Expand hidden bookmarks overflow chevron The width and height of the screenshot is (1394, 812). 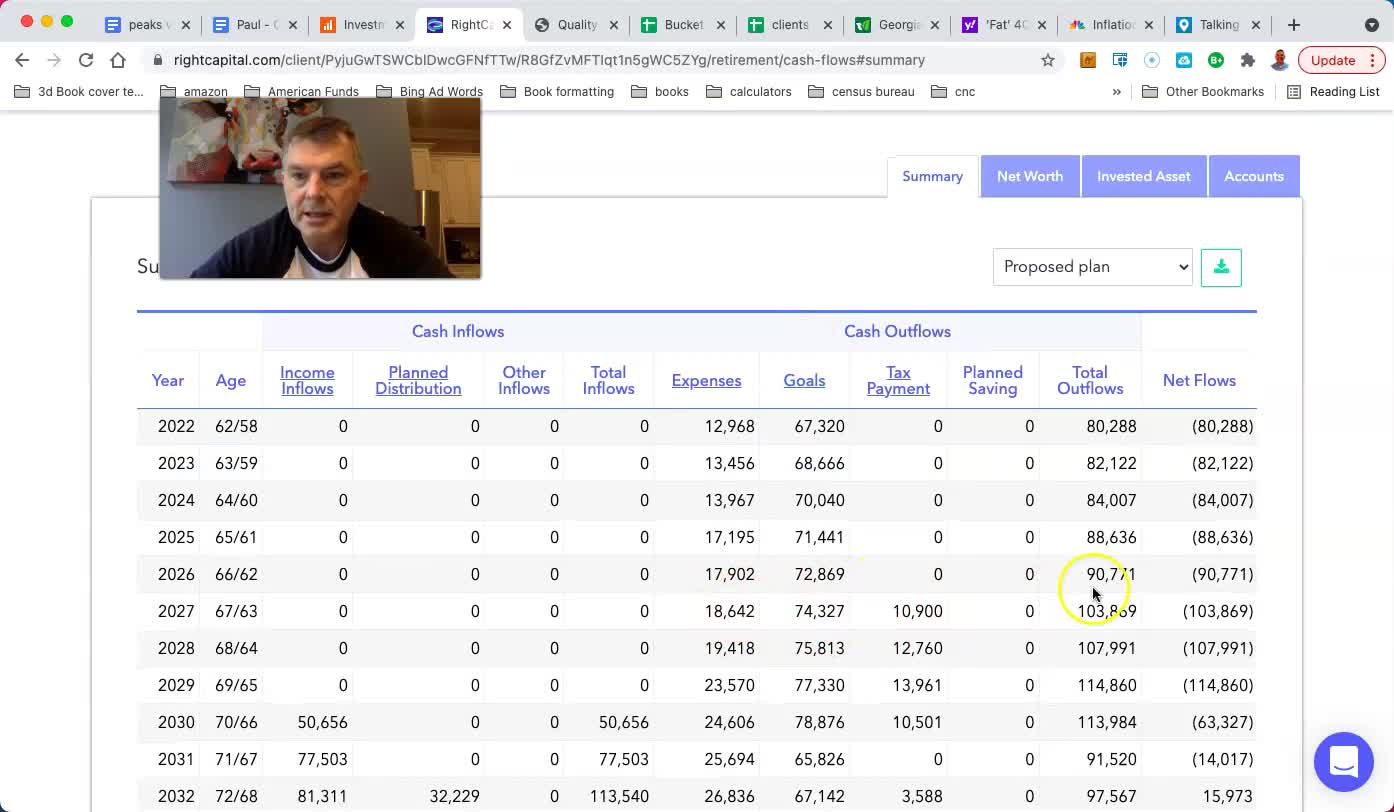point(1116,92)
